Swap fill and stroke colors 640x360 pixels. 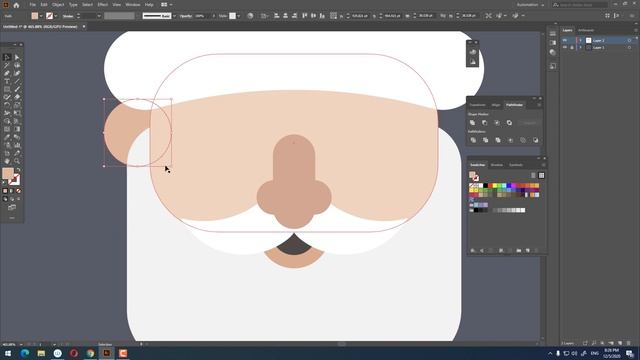[18, 169]
